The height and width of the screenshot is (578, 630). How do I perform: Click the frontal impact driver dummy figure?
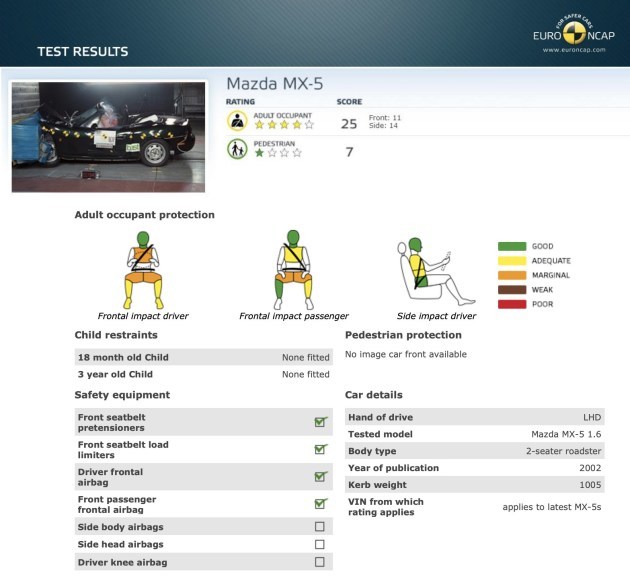tap(143, 270)
